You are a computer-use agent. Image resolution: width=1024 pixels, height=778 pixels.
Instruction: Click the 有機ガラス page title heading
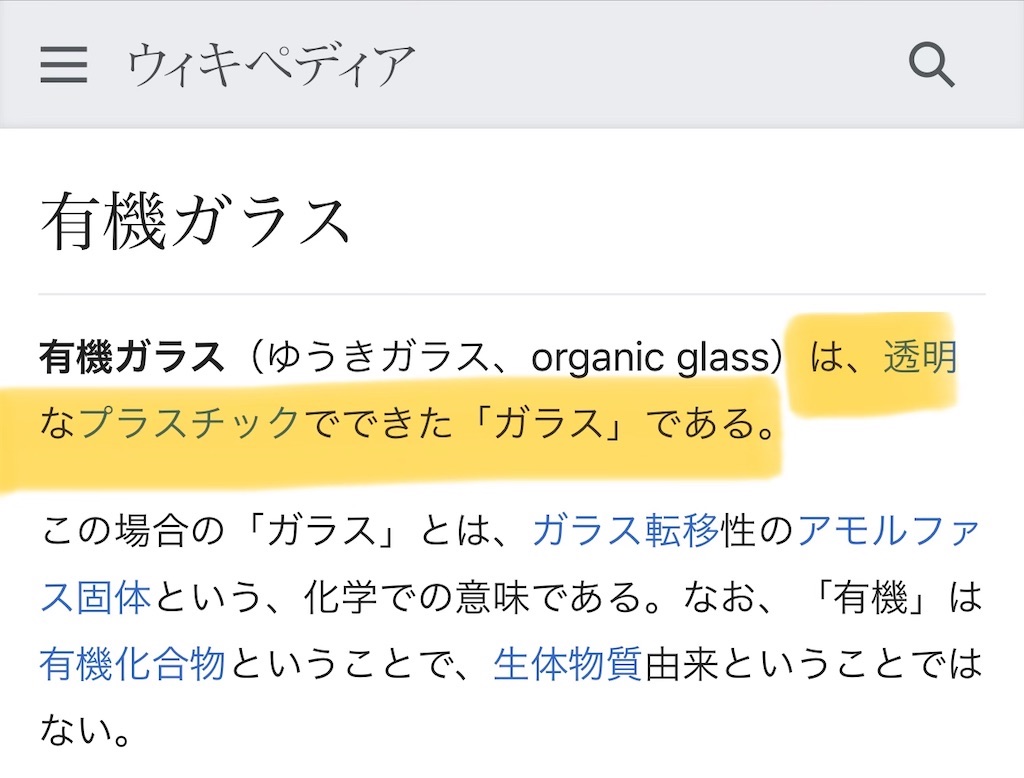pyautogui.click(x=195, y=221)
